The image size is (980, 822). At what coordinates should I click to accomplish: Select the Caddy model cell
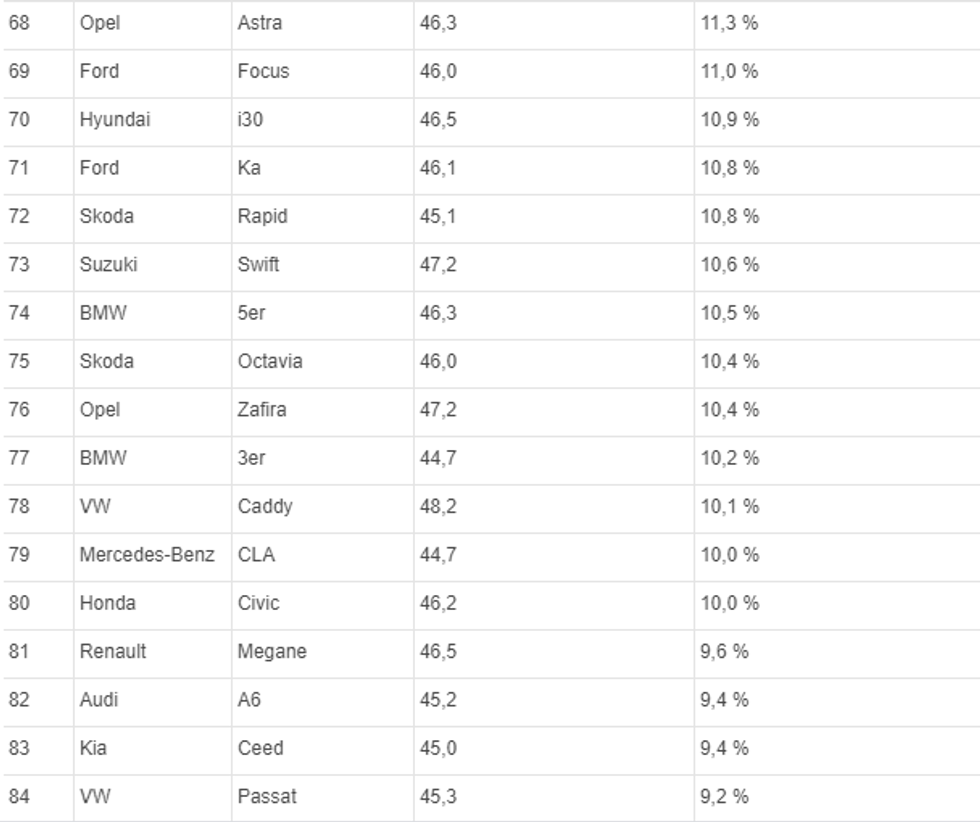[x=265, y=506]
